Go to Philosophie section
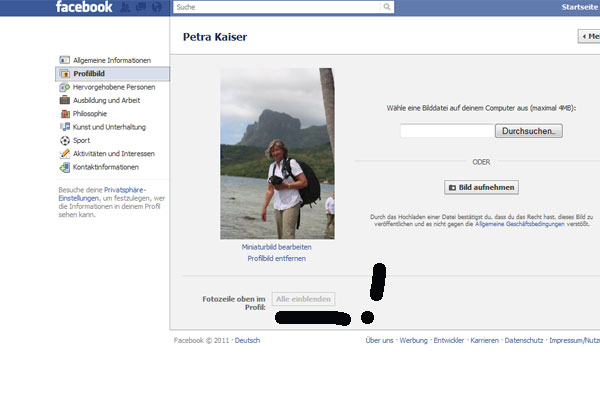The width and height of the screenshot is (600, 400). [90, 114]
